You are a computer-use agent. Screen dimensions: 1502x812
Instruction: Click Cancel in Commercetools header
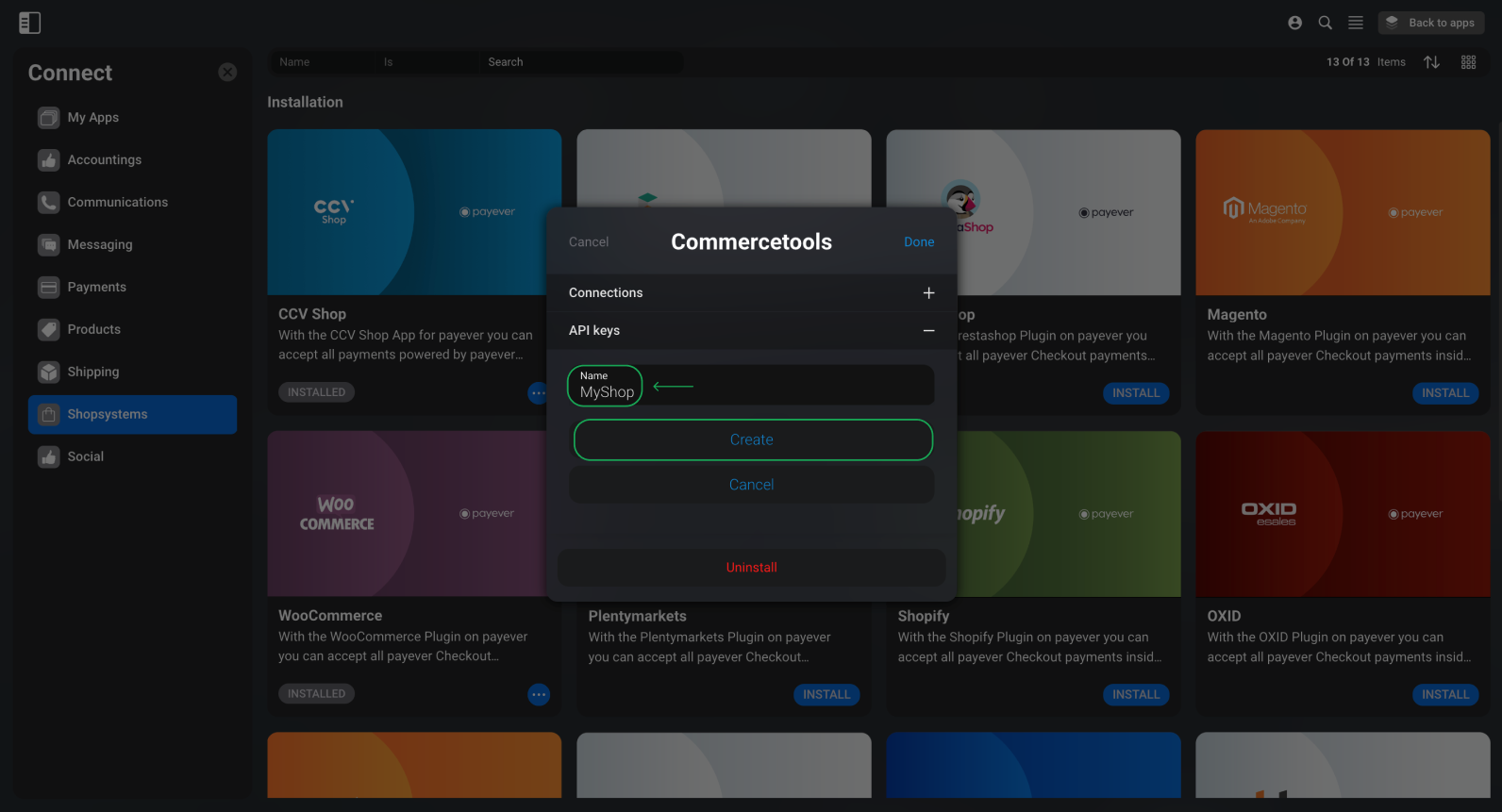(589, 242)
